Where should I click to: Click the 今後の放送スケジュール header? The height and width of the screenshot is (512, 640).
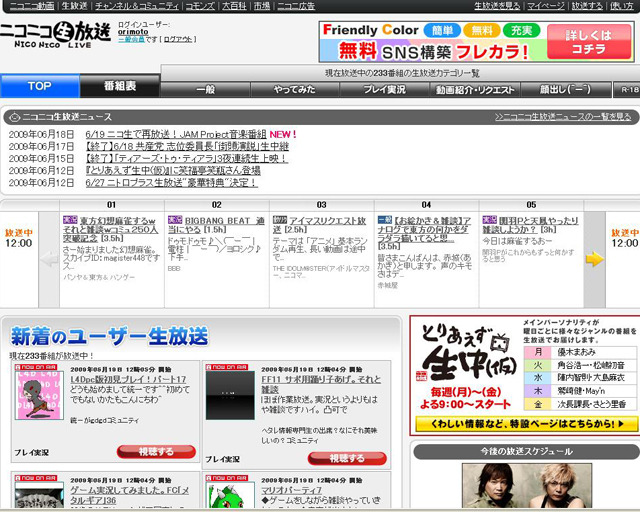527,451
